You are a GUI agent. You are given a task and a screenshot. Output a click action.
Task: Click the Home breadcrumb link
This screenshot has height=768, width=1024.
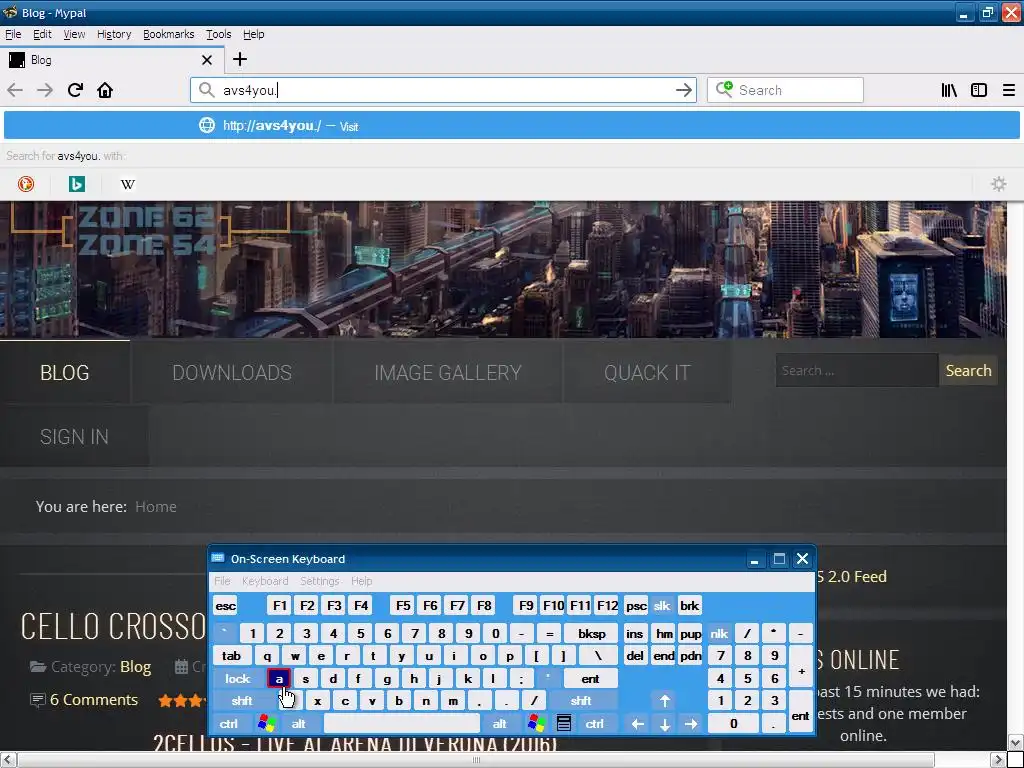[x=155, y=507]
